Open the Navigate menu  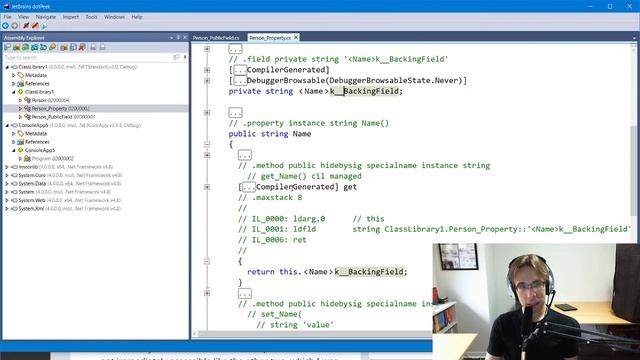[x=46, y=17]
